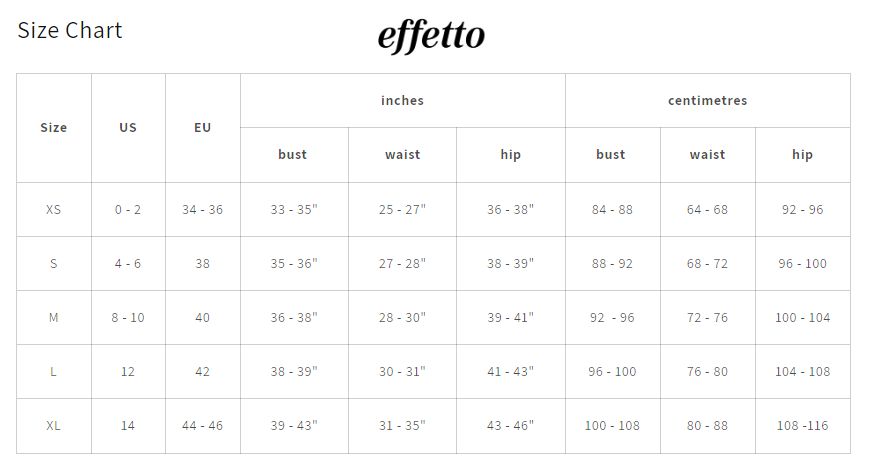Select the Size column header
Screen dimensions: 869x475
(x=54, y=128)
